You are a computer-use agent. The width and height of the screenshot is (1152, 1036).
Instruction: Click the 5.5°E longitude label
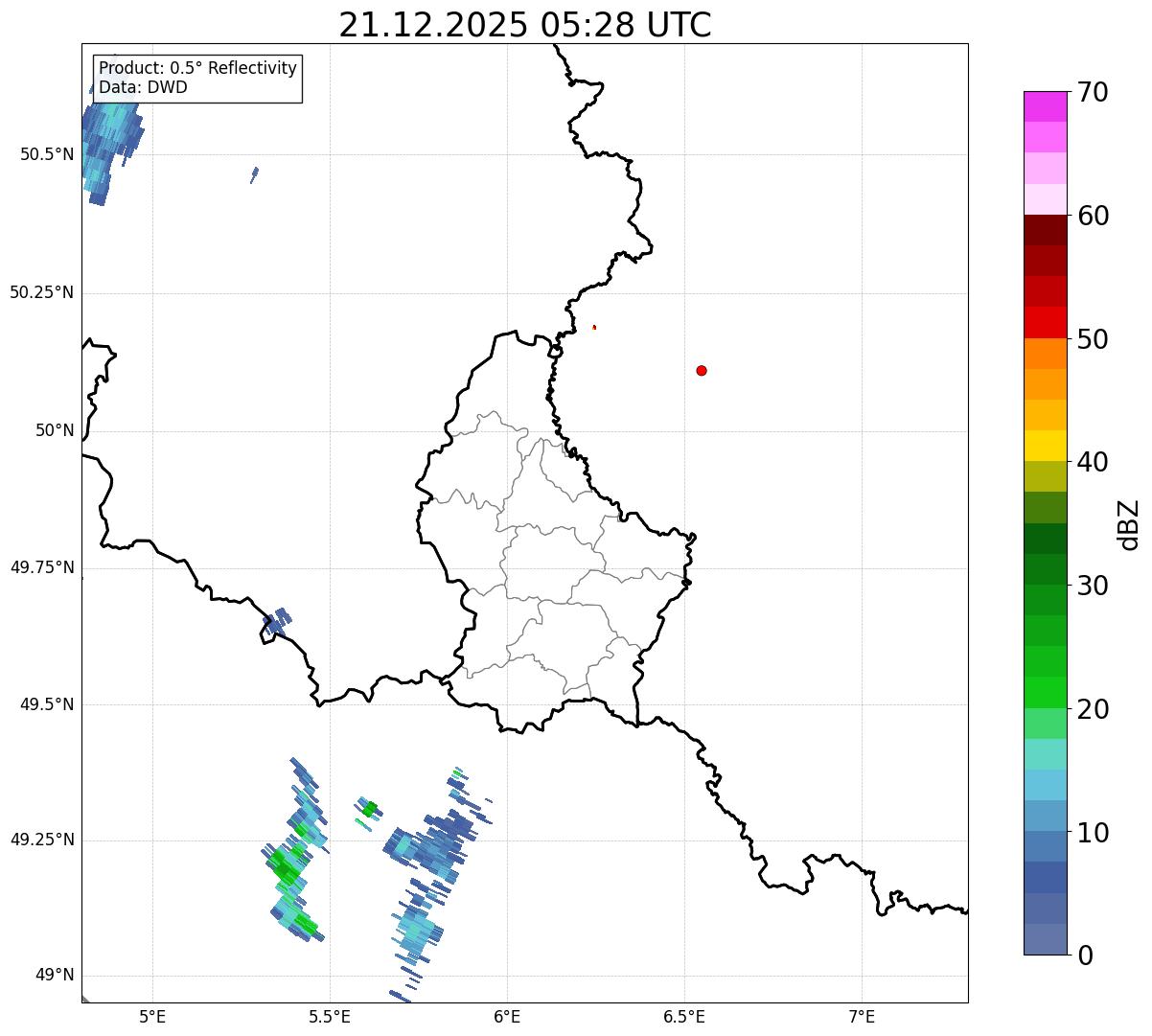[330, 1017]
